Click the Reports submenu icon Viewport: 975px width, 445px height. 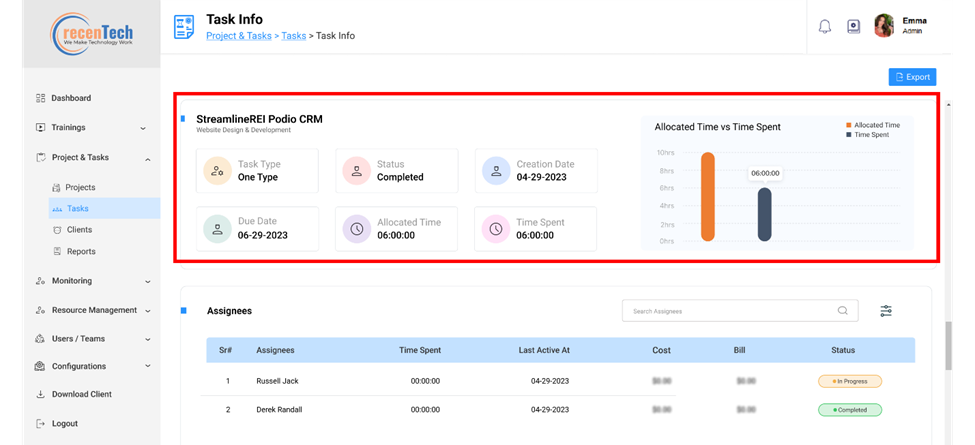57,252
